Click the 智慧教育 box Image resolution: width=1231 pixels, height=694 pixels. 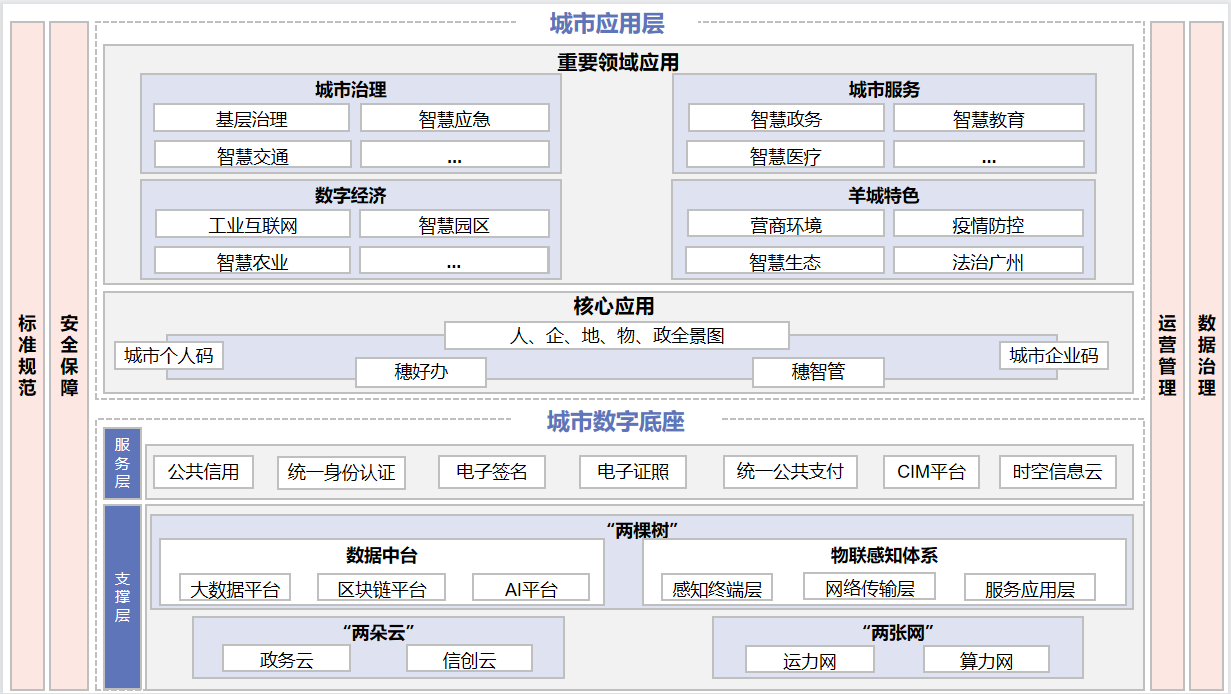click(988, 119)
